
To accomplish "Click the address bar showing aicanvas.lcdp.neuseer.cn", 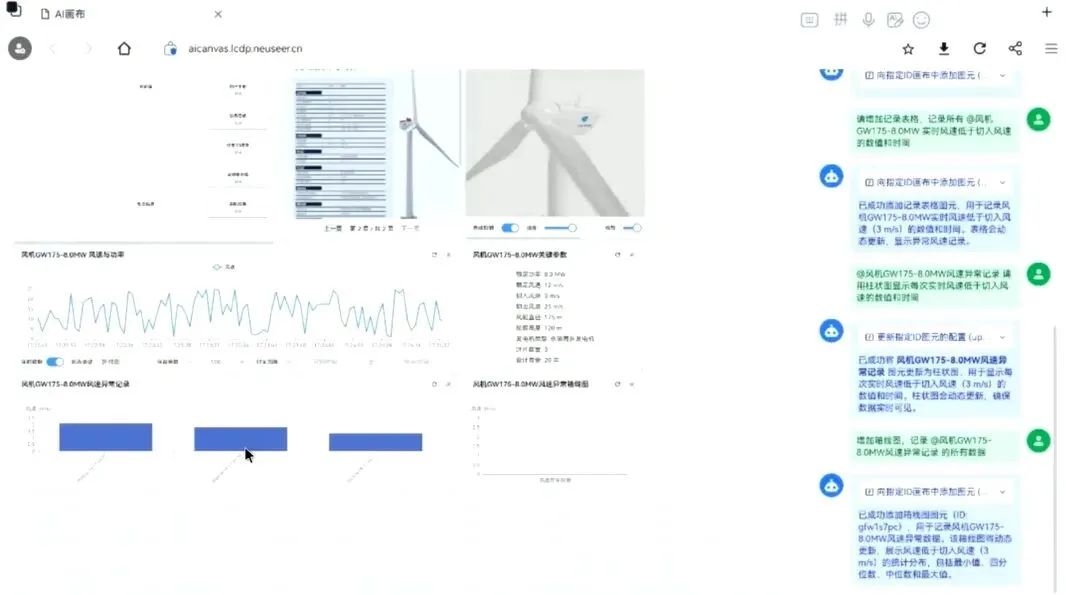I will pos(245,48).
